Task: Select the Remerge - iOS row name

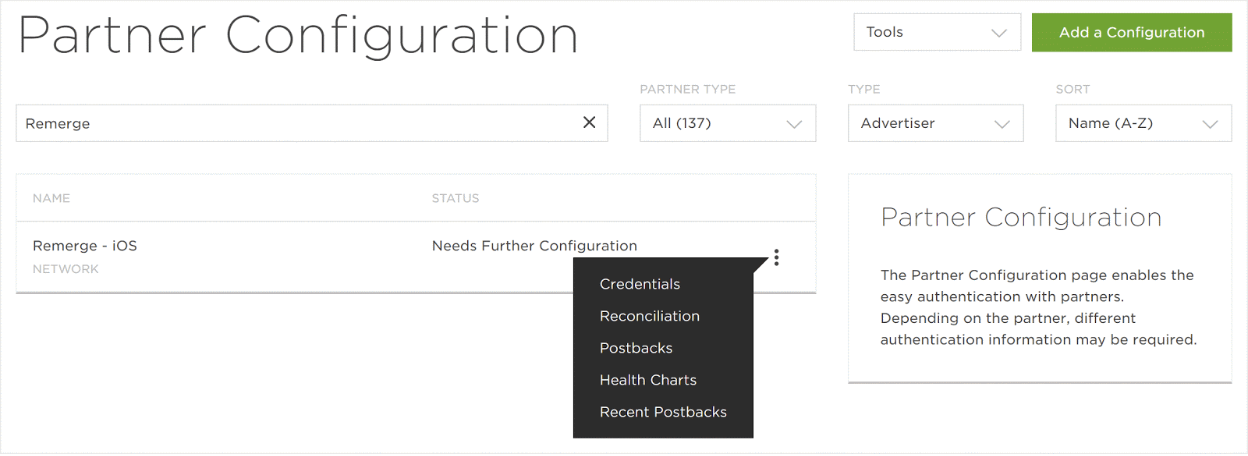Action: coord(85,246)
